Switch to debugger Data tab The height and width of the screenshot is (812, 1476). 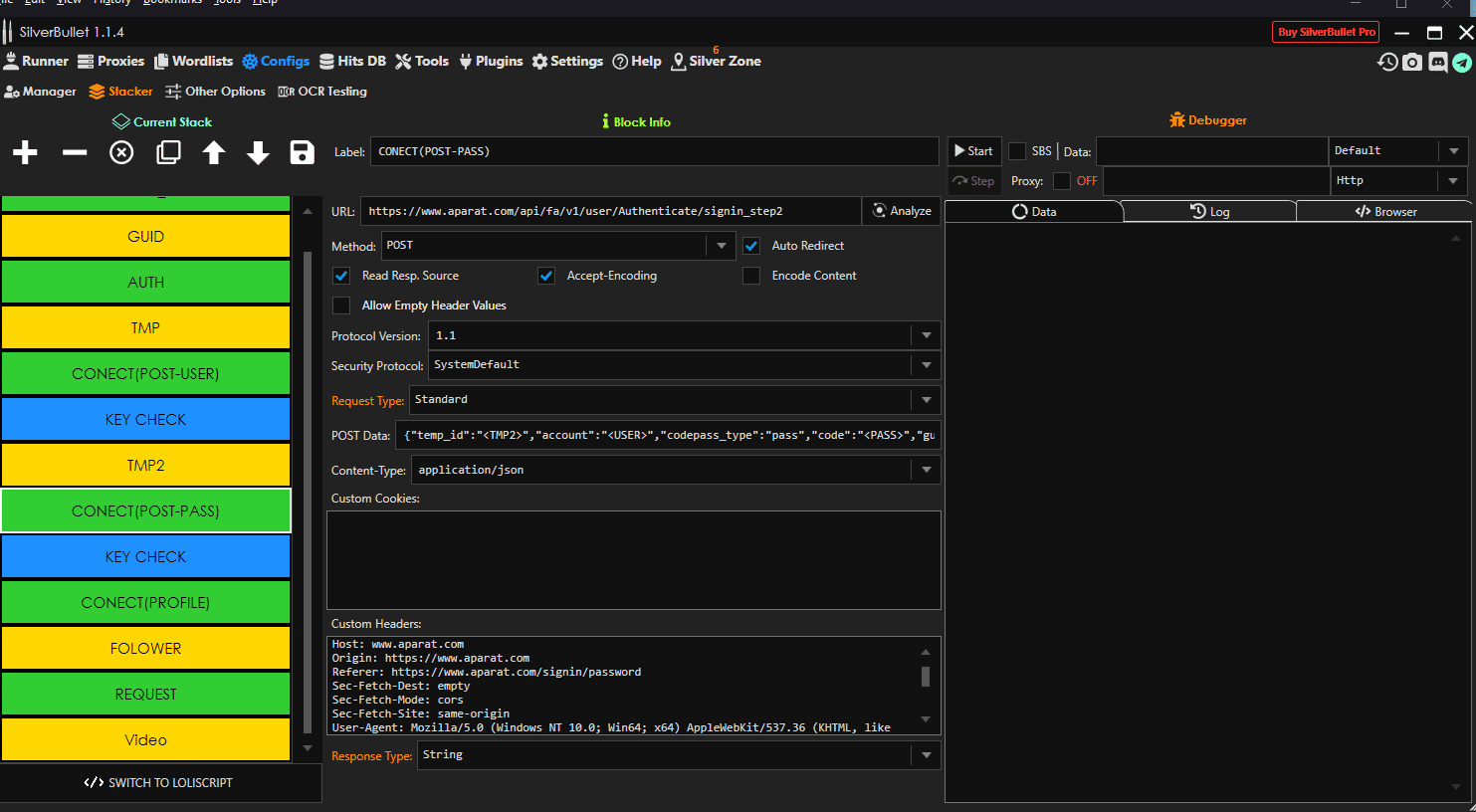(1033, 211)
